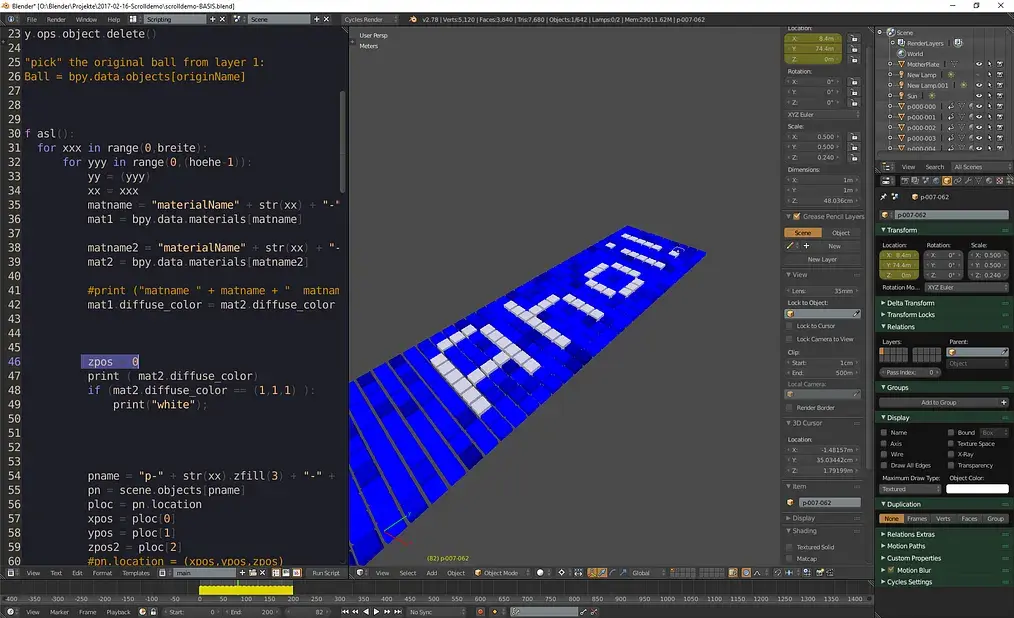Enable the X-Ray display checkbox
The image size is (1014, 618).
[951, 454]
